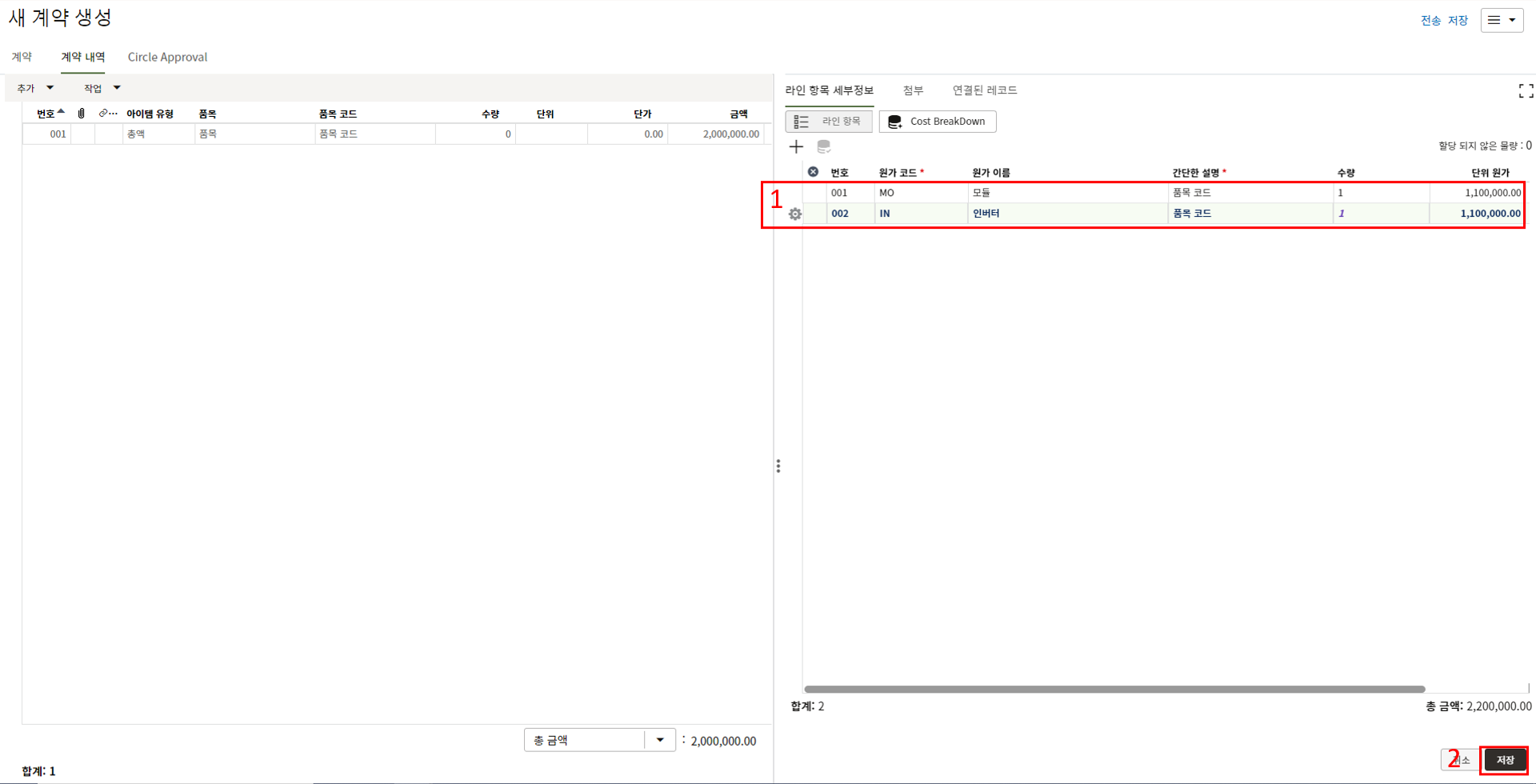Expand the 추가 dropdown menu
The width and height of the screenshot is (1536, 784).
tap(35, 88)
